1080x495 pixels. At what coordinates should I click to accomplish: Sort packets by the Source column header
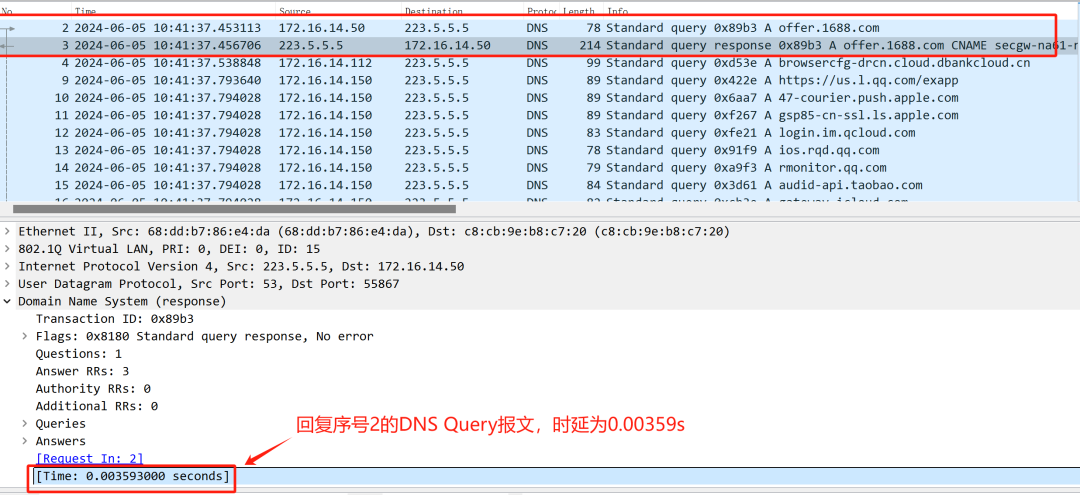pos(295,11)
